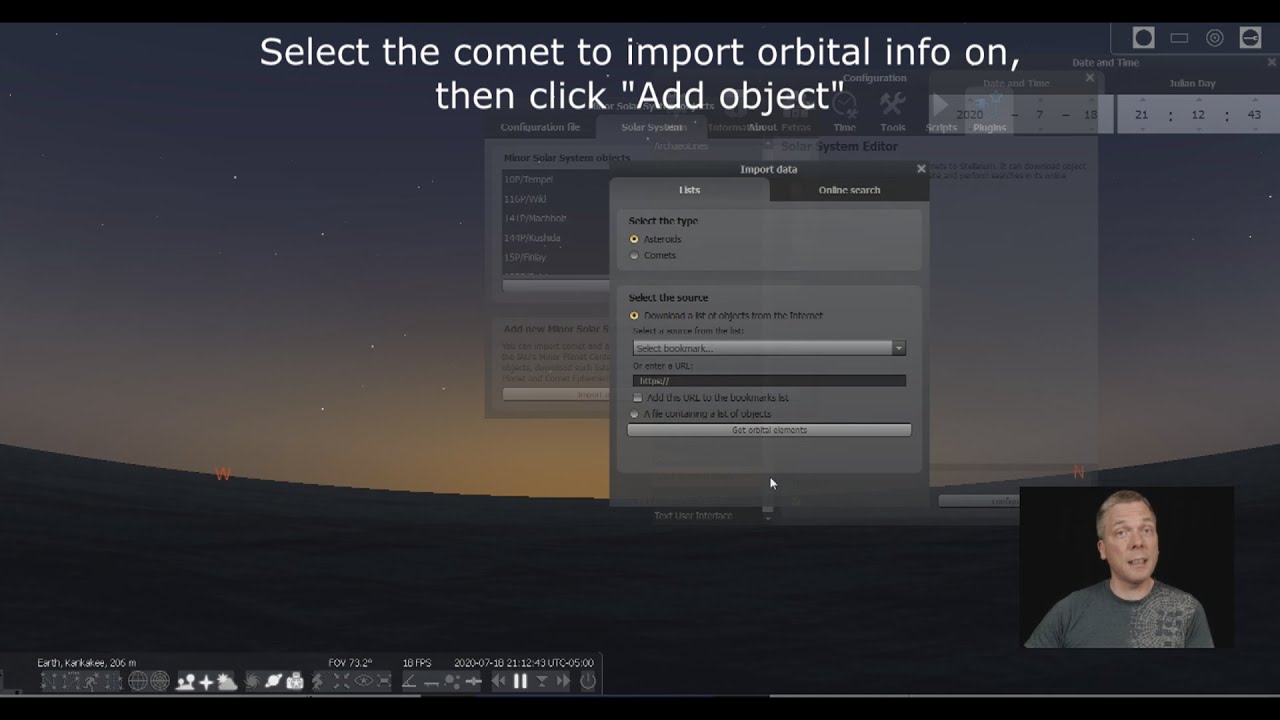Viewport: 1280px width, 720px height.
Task: Open oculars configuration icon top right
Action: pyautogui.click(x=1251, y=38)
